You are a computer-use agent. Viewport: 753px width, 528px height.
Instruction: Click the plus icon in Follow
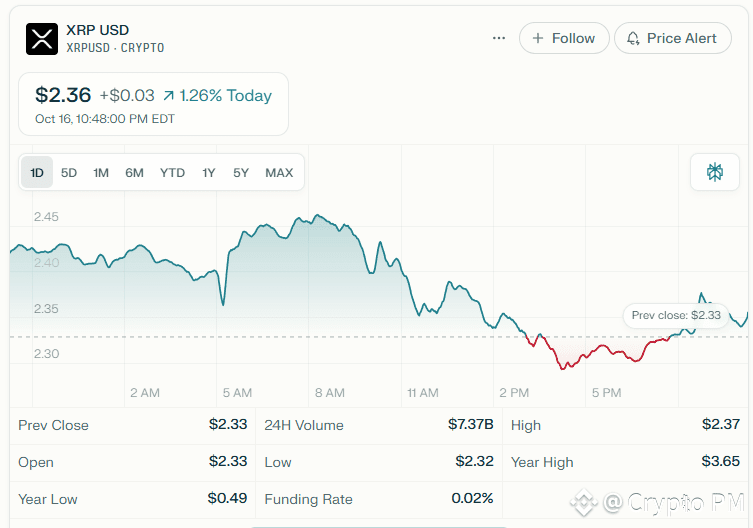tap(538, 38)
